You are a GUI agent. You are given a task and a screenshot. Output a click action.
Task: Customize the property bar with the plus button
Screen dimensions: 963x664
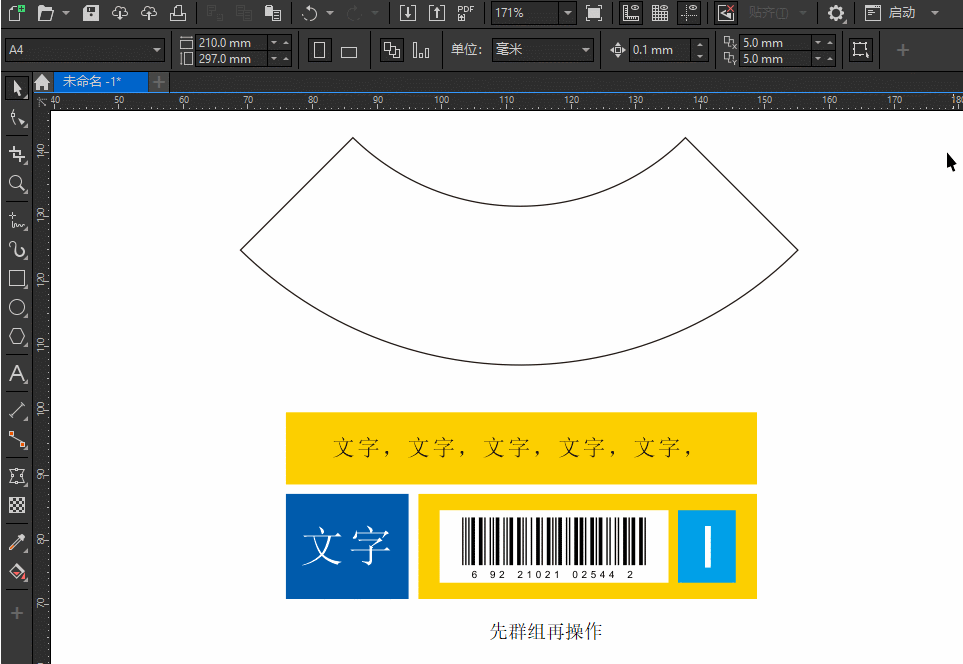(x=902, y=50)
